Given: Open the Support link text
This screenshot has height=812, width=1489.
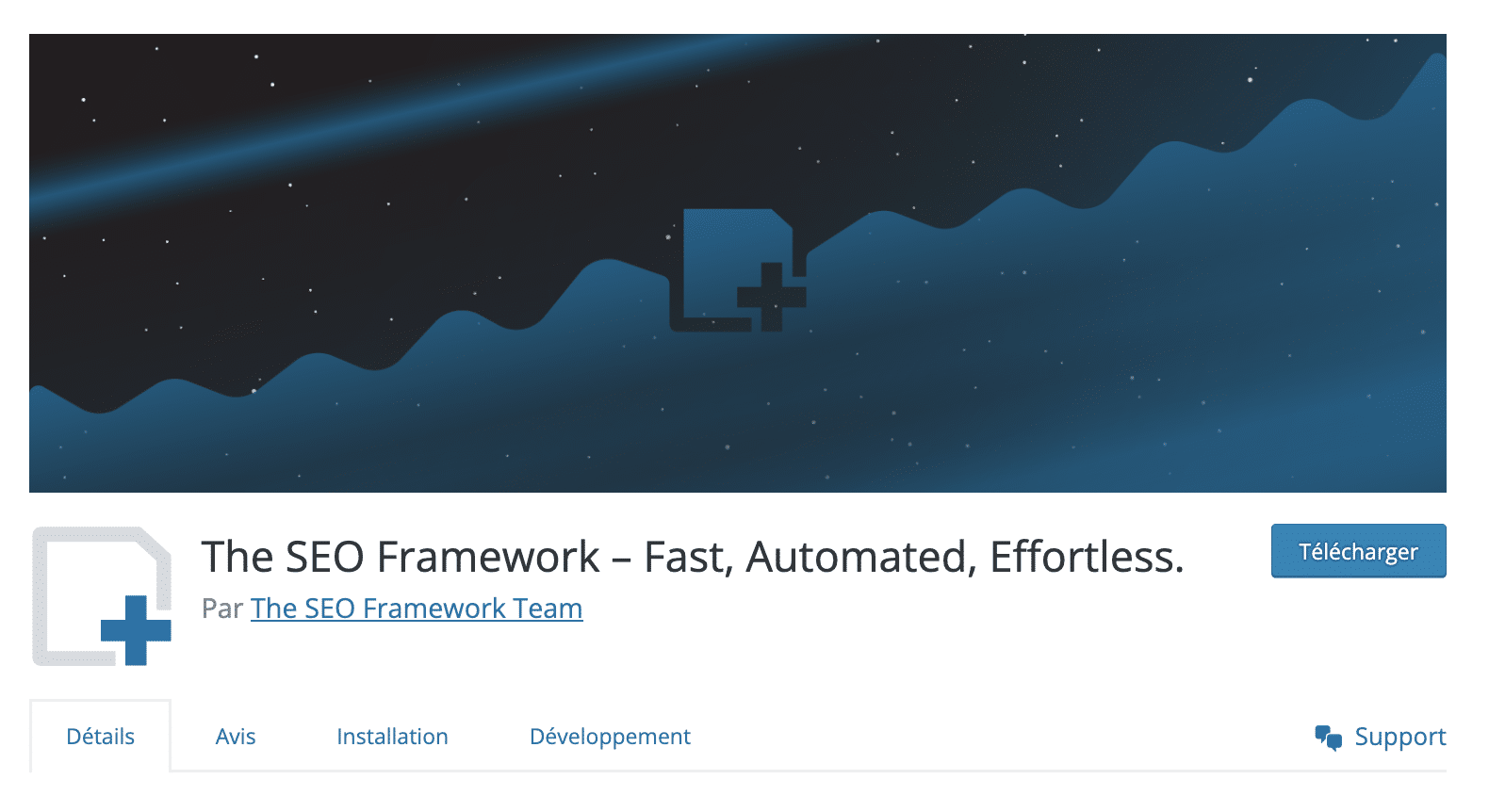Looking at the screenshot, I should coord(1399,737).
